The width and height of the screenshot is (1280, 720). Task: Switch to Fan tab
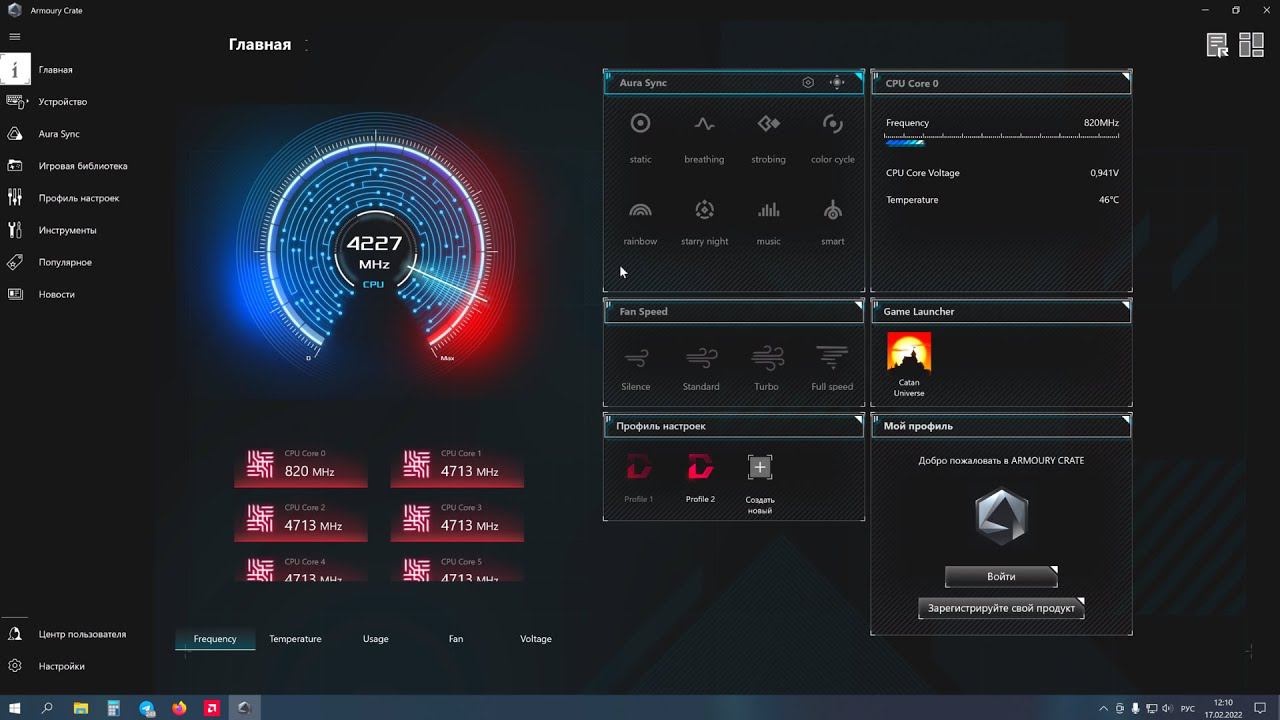coord(456,639)
